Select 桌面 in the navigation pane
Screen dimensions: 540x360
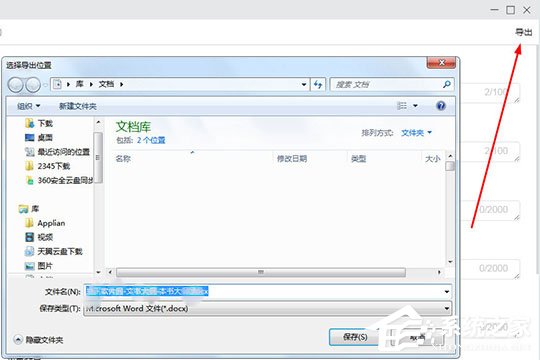[39, 137]
